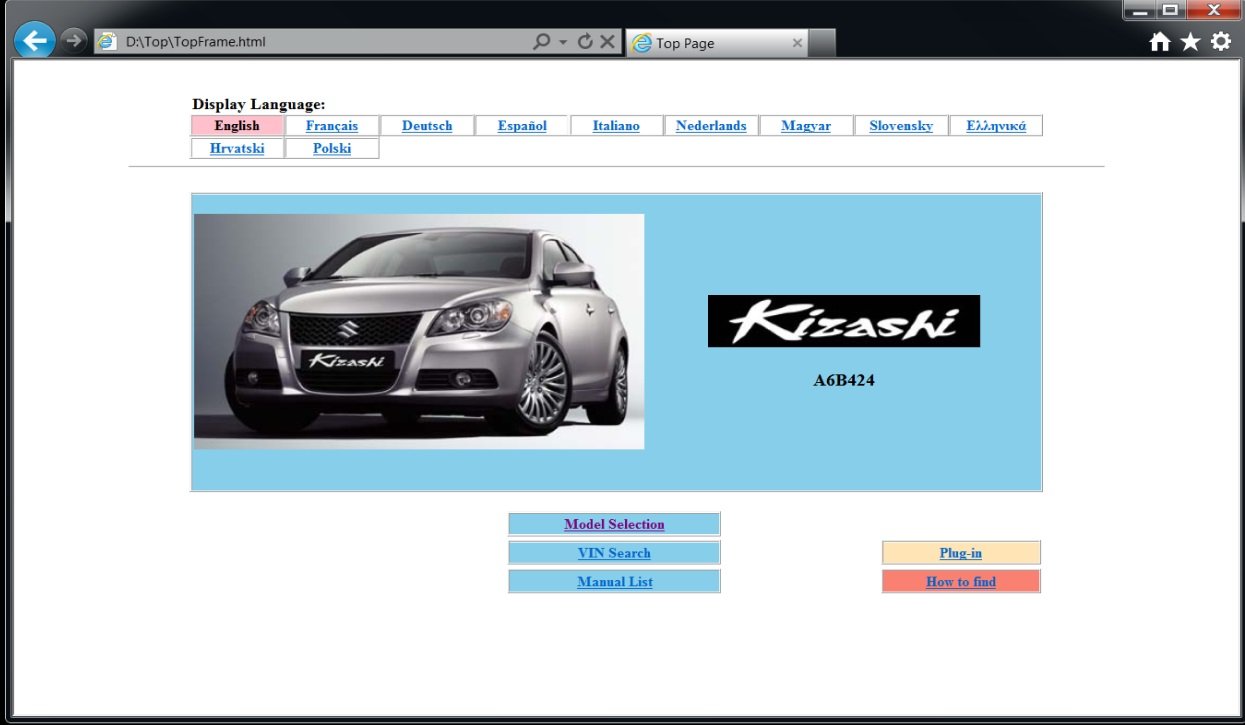Switch display language to Polski
This screenshot has height=725, width=1245.
(x=332, y=149)
